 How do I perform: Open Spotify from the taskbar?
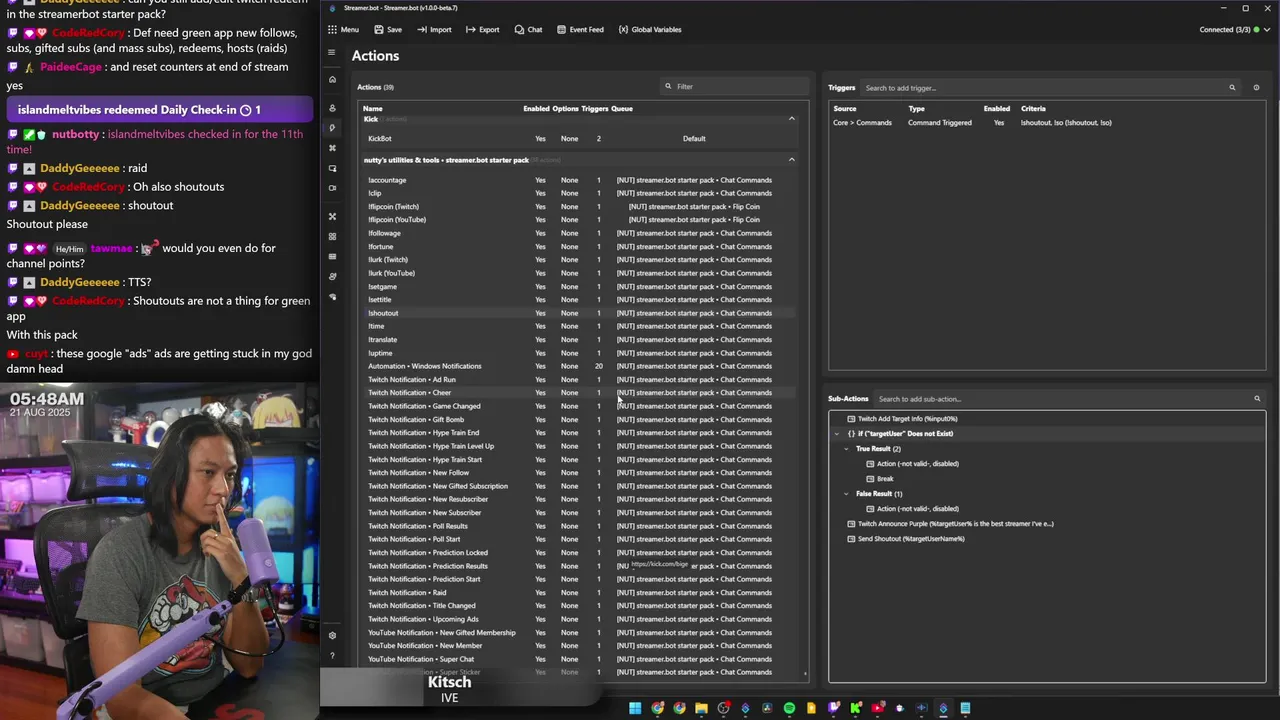[789, 708]
